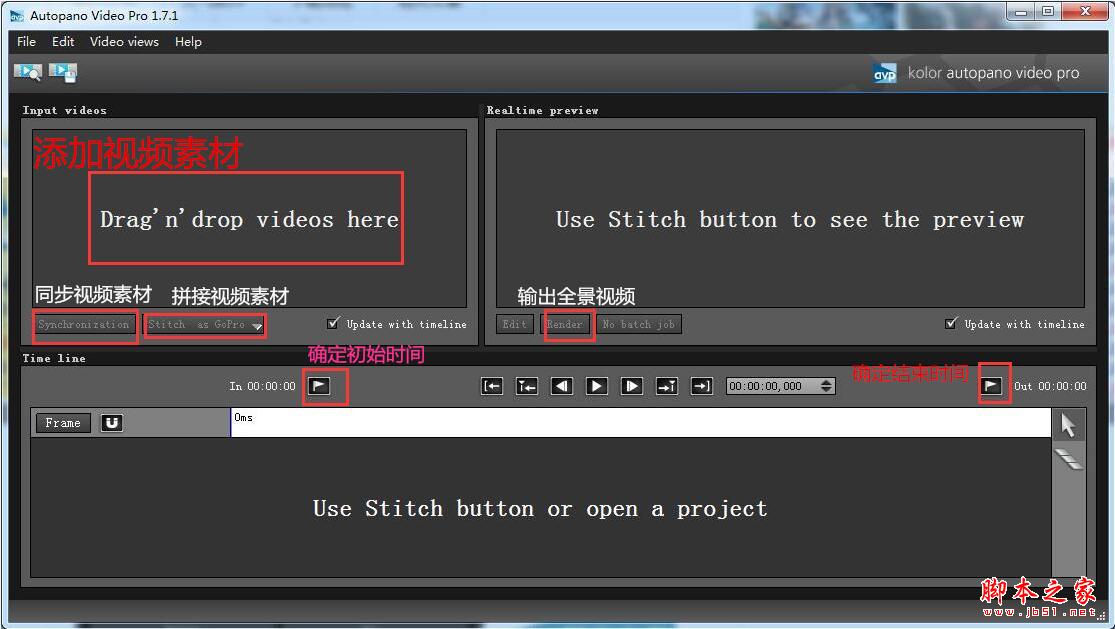1115x629 pixels.
Task: Click the Realtime preview display area
Action: [x=790, y=219]
